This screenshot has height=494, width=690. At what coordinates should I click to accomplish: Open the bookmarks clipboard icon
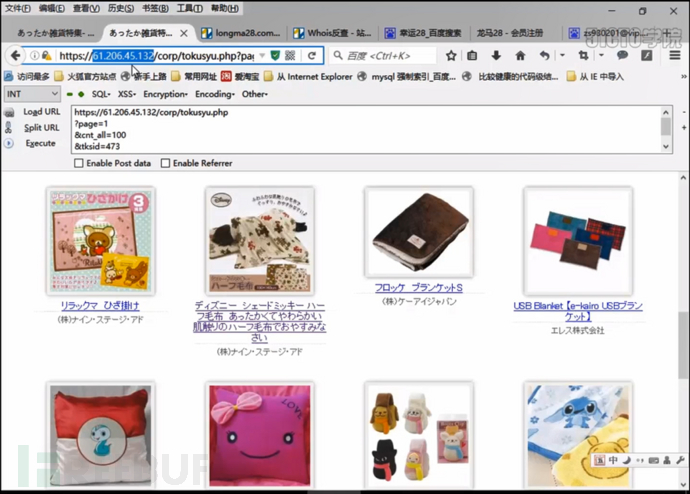(472, 56)
